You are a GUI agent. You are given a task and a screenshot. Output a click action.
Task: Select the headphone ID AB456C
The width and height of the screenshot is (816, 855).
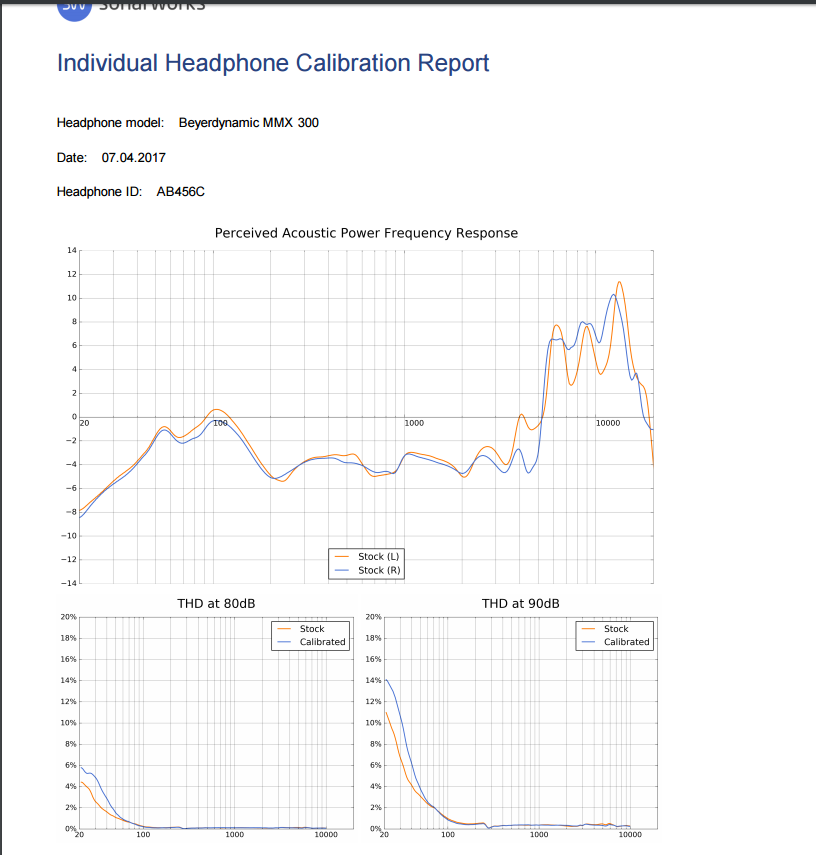181,192
